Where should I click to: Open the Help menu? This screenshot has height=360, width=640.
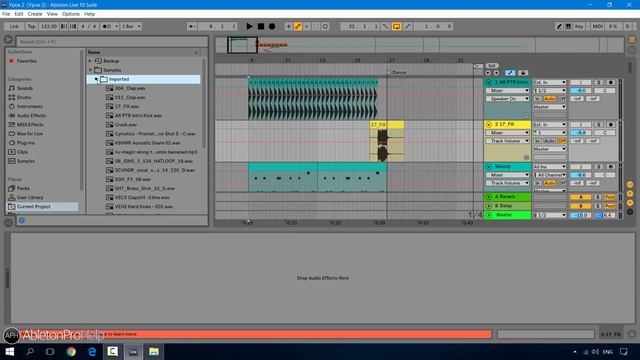(89, 14)
